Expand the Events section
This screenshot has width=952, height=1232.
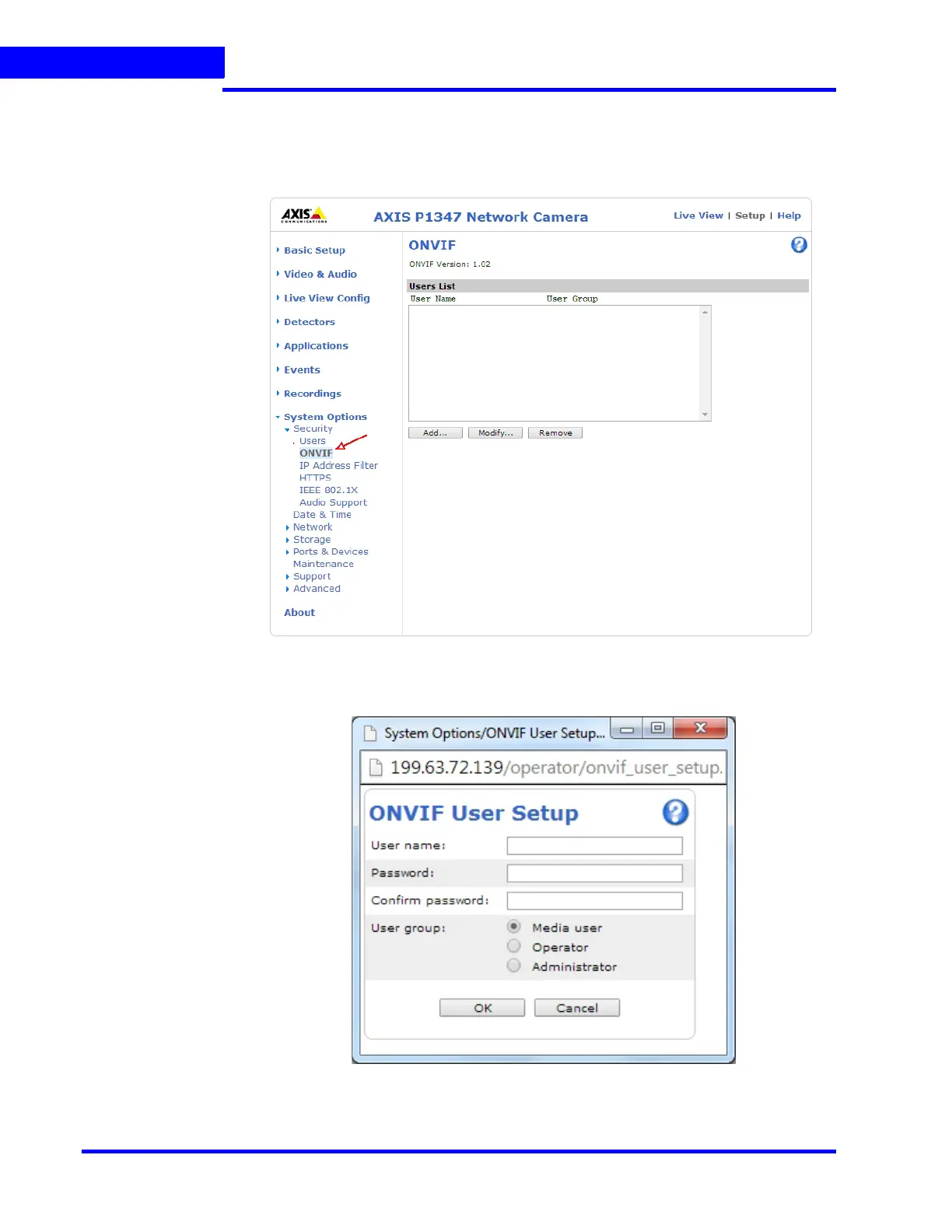coord(302,370)
